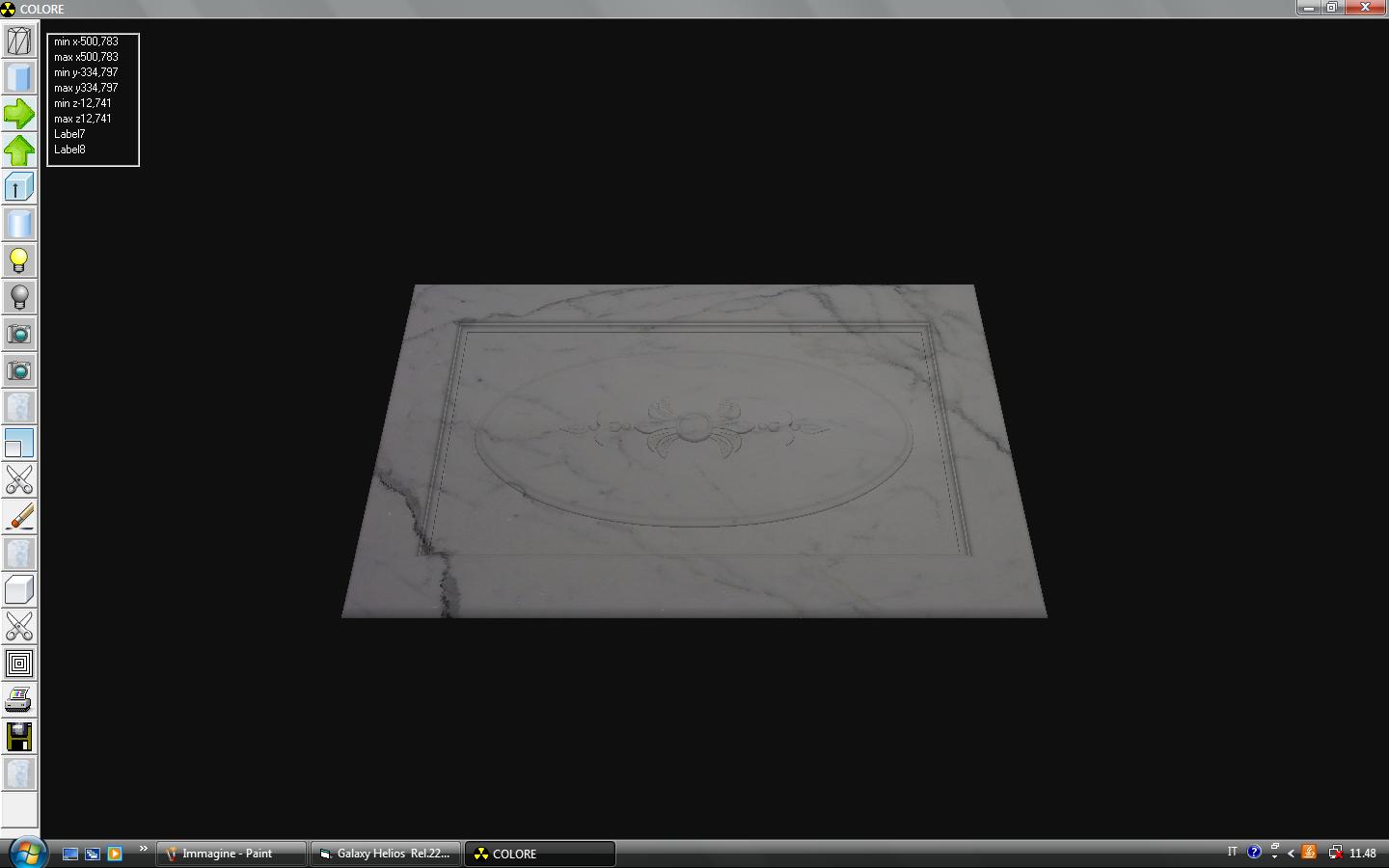Click the 'min x-500,783' label

pos(86,41)
